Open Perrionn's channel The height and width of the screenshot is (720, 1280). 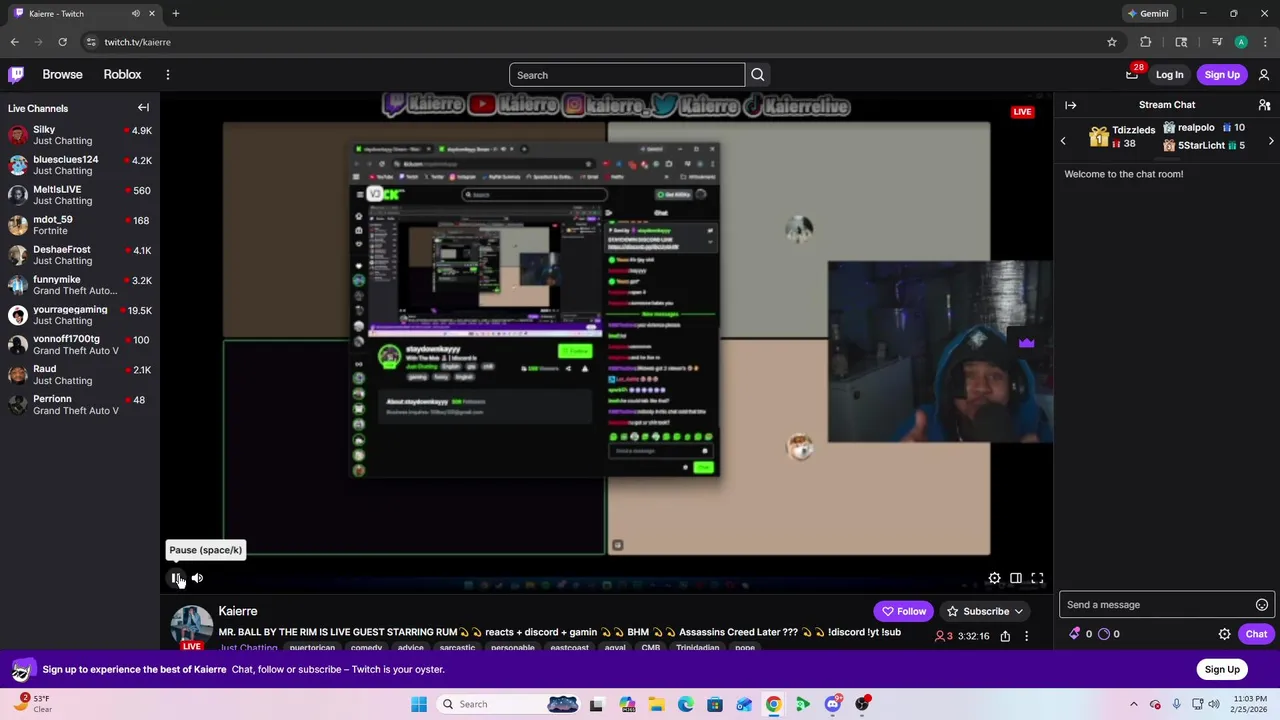(80, 405)
